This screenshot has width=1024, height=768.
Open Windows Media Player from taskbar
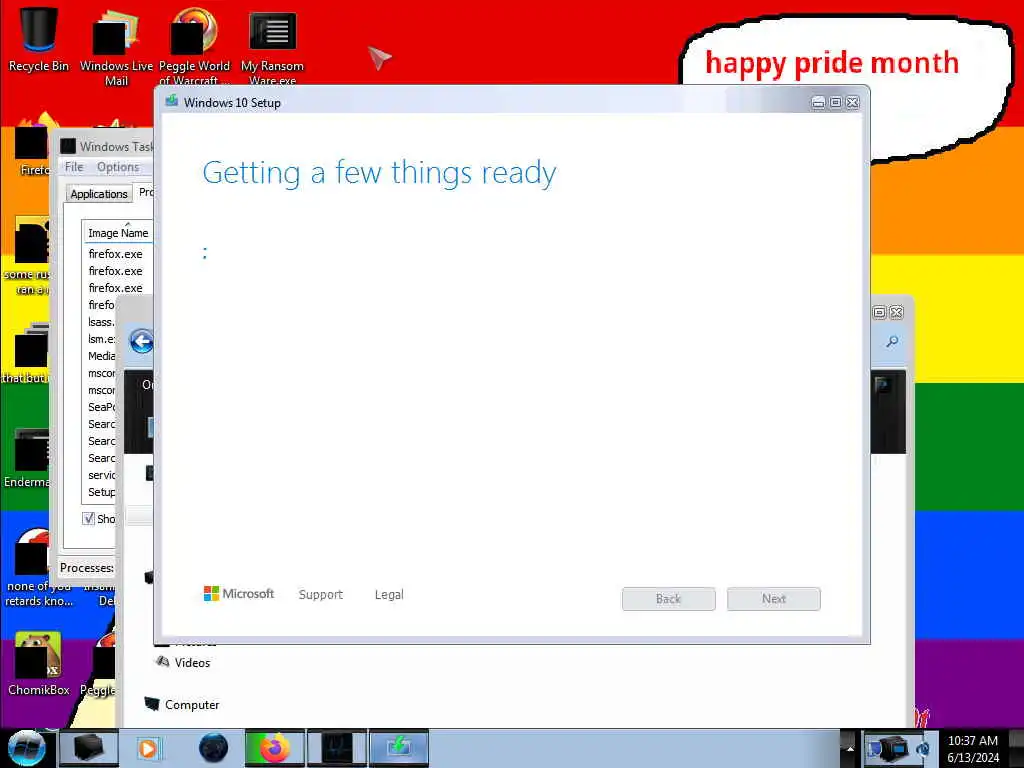[148, 748]
